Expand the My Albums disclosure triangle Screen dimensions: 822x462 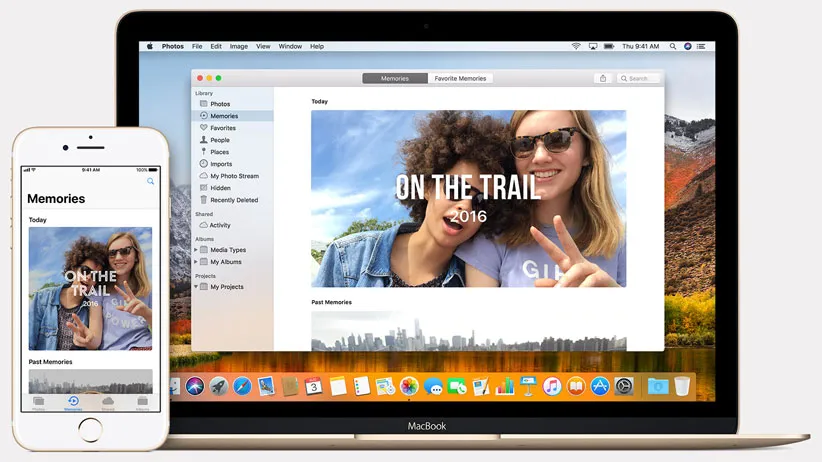click(196, 262)
